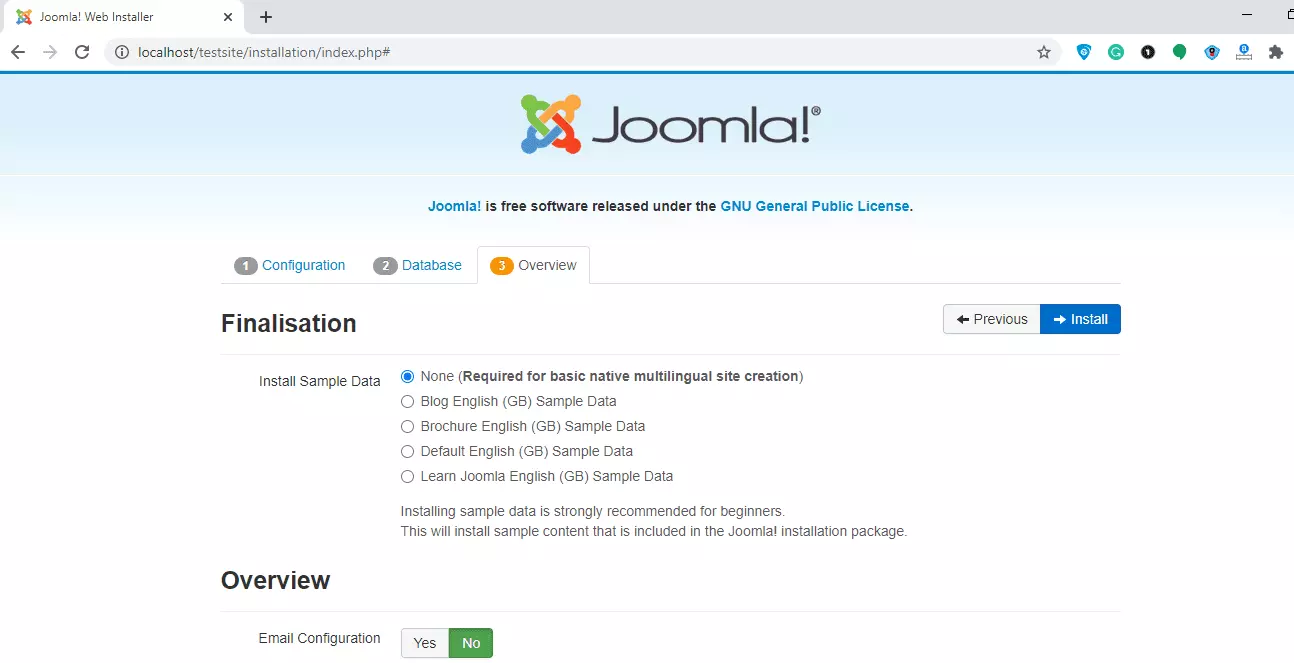Select None sample data option
The width and height of the screenshot is (1294, 663).
tap(407, 377)
